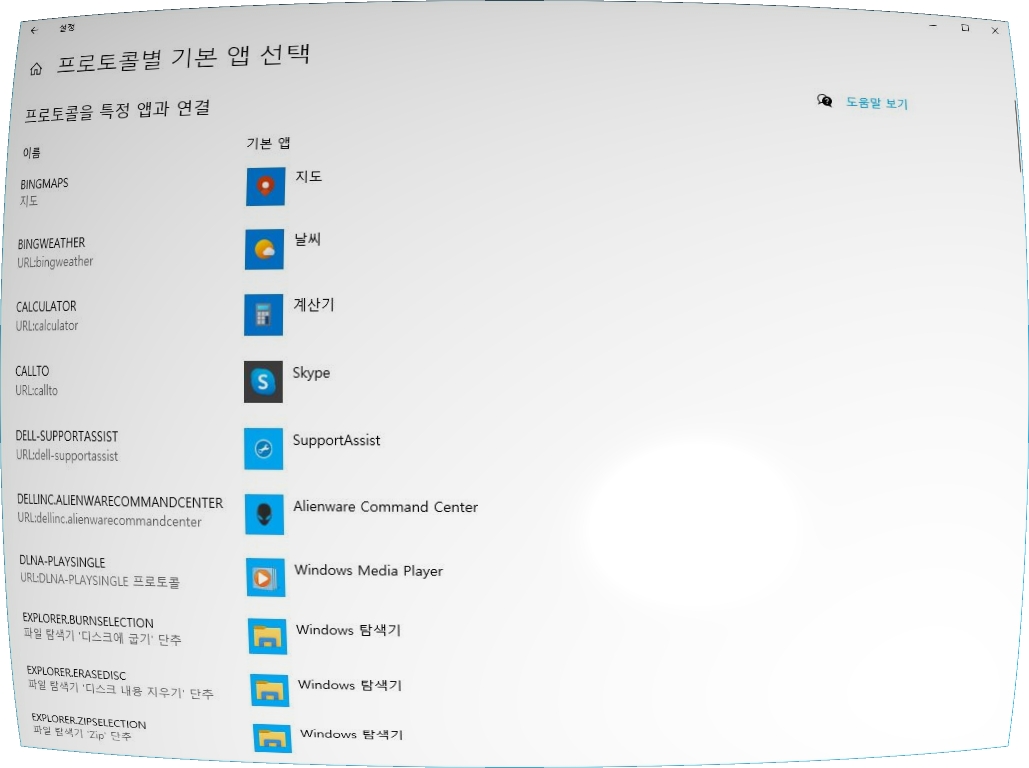Maximize the Settings window

pyautogui.click(x=965, y=28)
